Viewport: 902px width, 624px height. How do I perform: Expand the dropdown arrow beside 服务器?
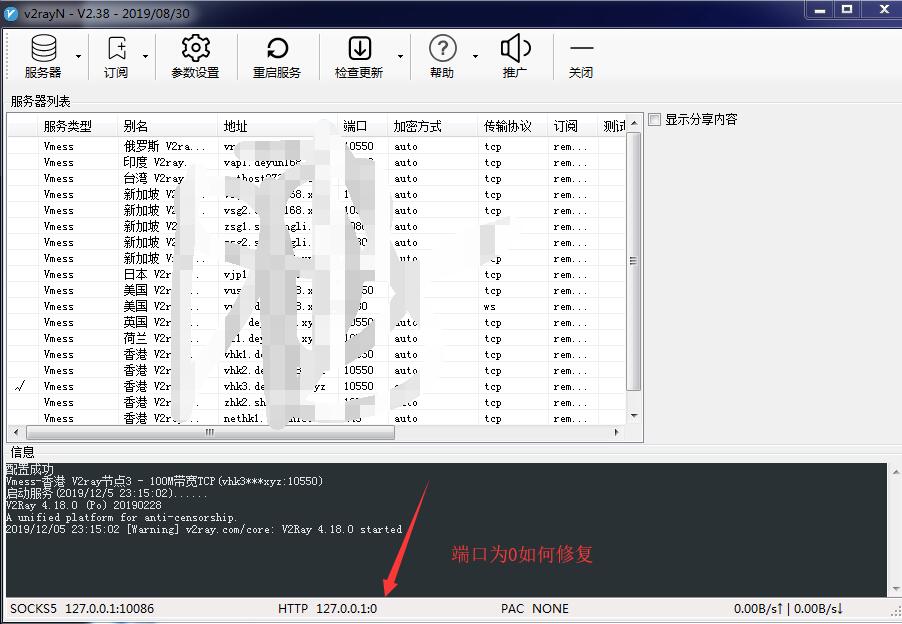click(x=78, y=56)
